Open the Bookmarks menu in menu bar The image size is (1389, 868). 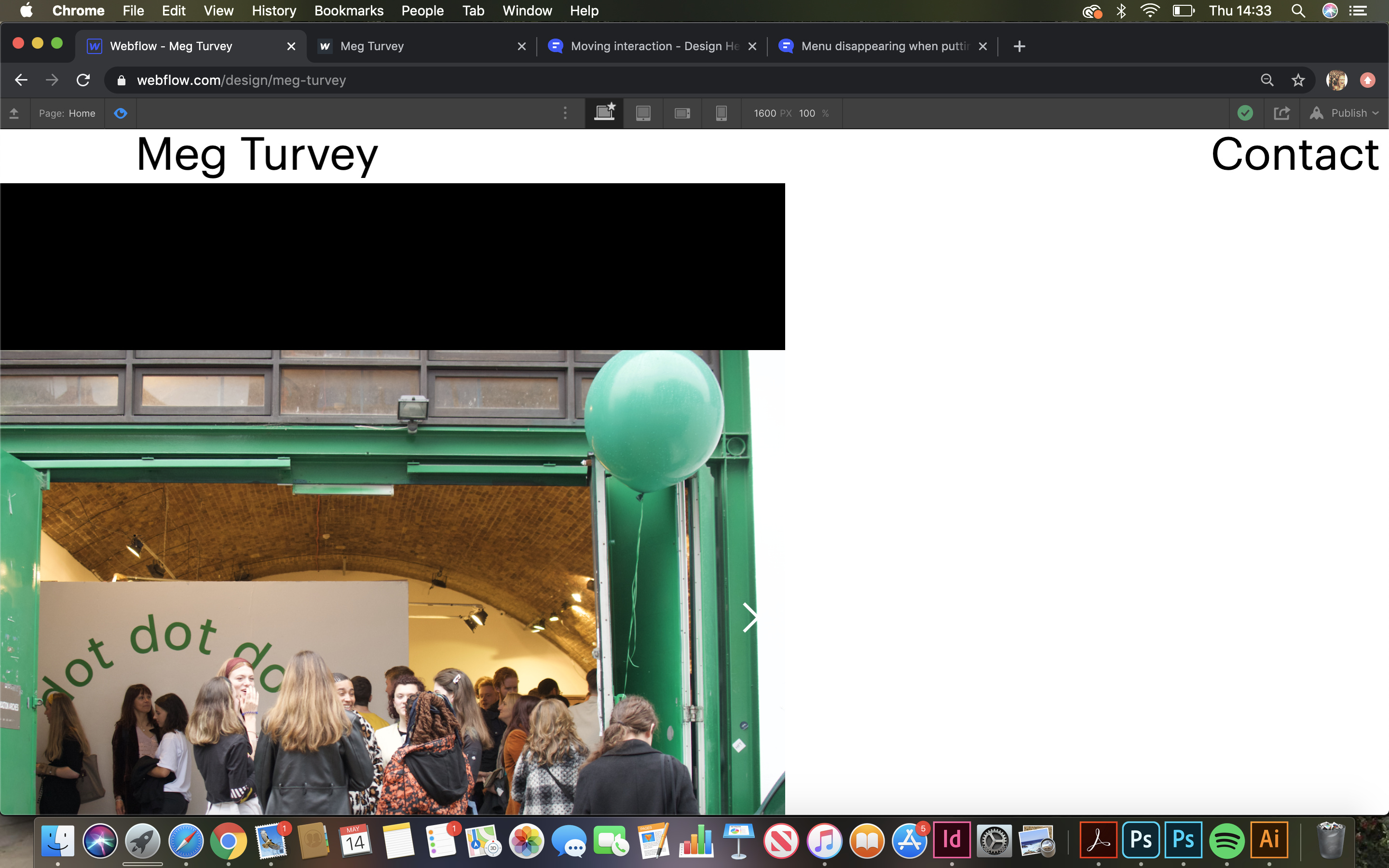click(x=348, y=10)
